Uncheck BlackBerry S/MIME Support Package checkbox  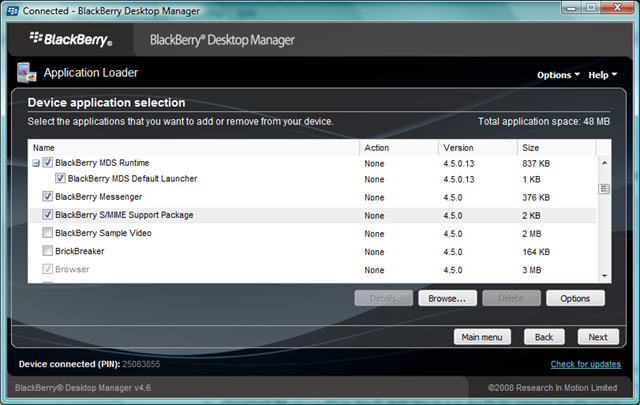(x=48, y=214)
